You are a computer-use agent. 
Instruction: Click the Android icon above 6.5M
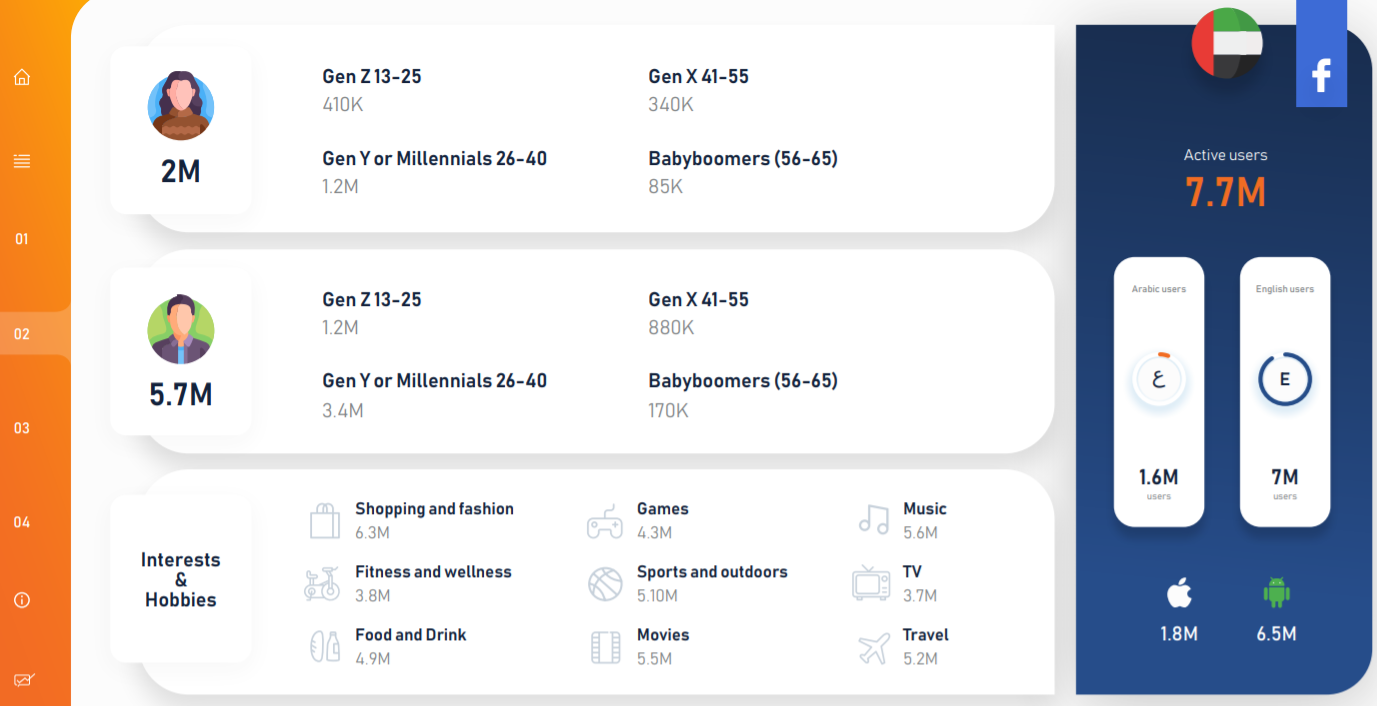coord(1276,593)
